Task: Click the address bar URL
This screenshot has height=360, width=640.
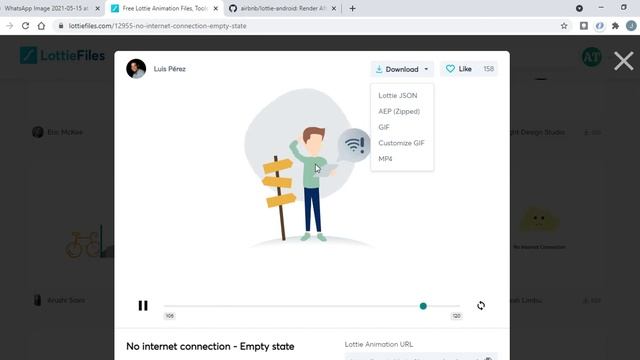Action: (158, 26)
